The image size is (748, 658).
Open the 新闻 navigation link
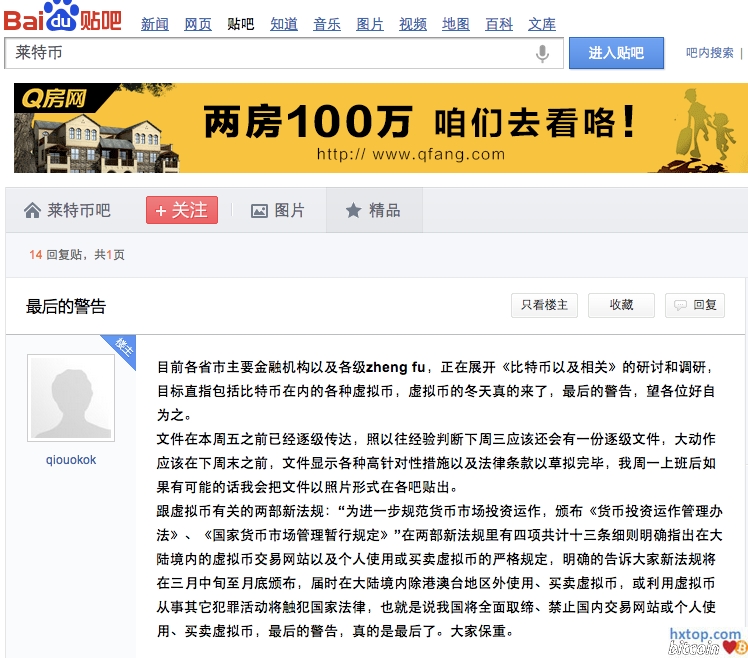coord(155,24)
